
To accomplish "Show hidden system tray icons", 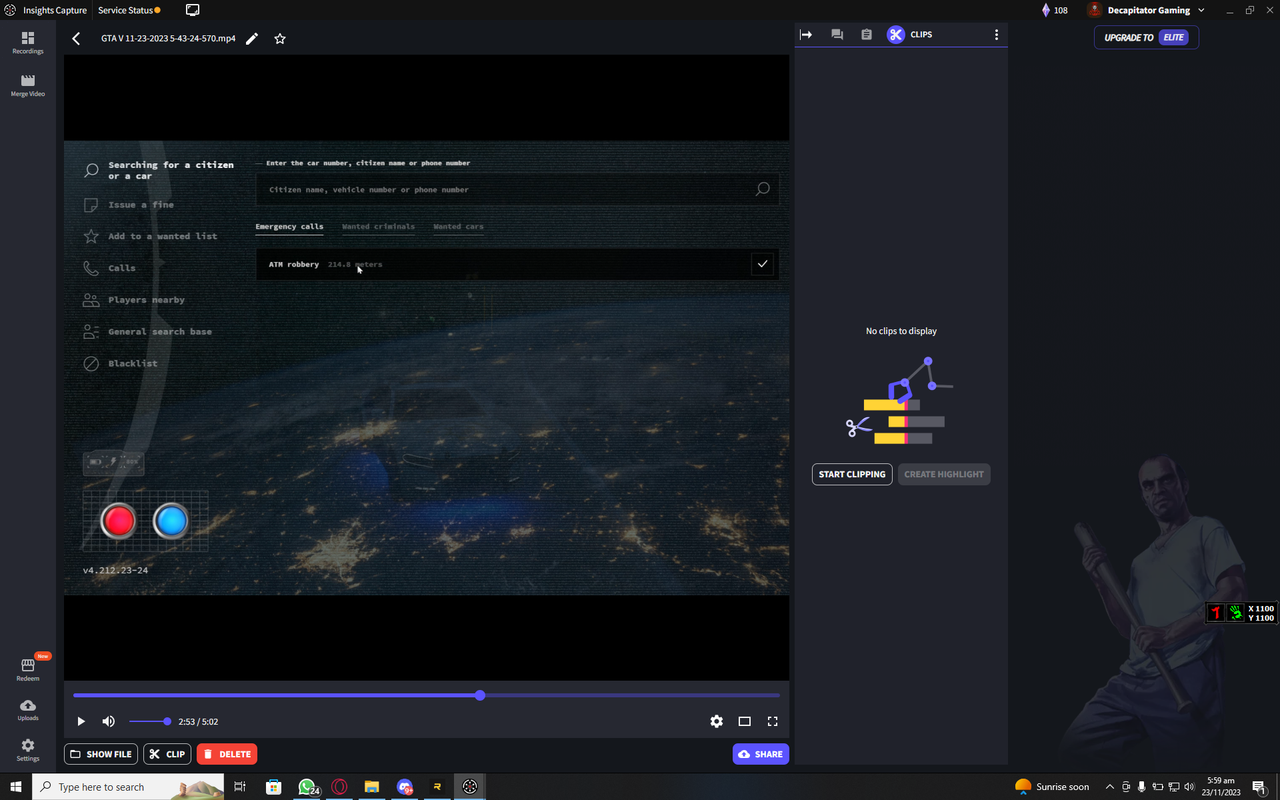I will [x=1110, y=787].
